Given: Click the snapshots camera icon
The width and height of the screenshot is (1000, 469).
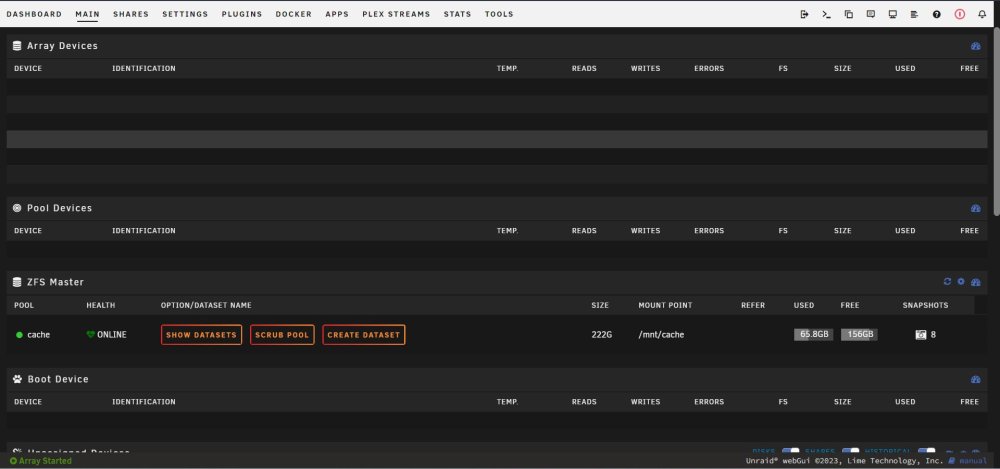Looking at the screenshot, I should (x=921, y=334).
